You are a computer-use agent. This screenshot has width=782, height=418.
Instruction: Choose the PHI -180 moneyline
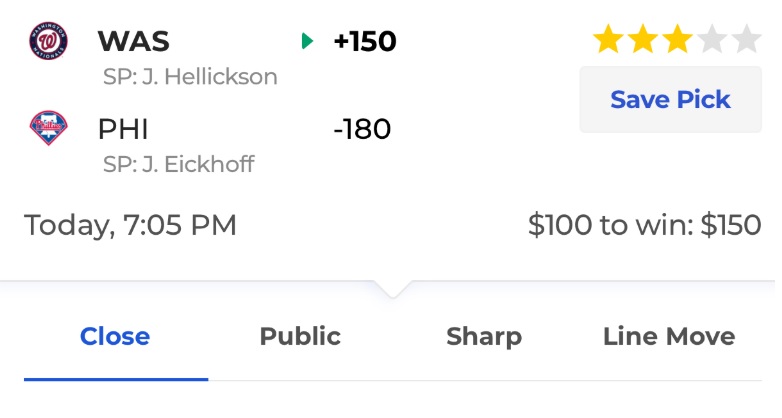[362, 129]
